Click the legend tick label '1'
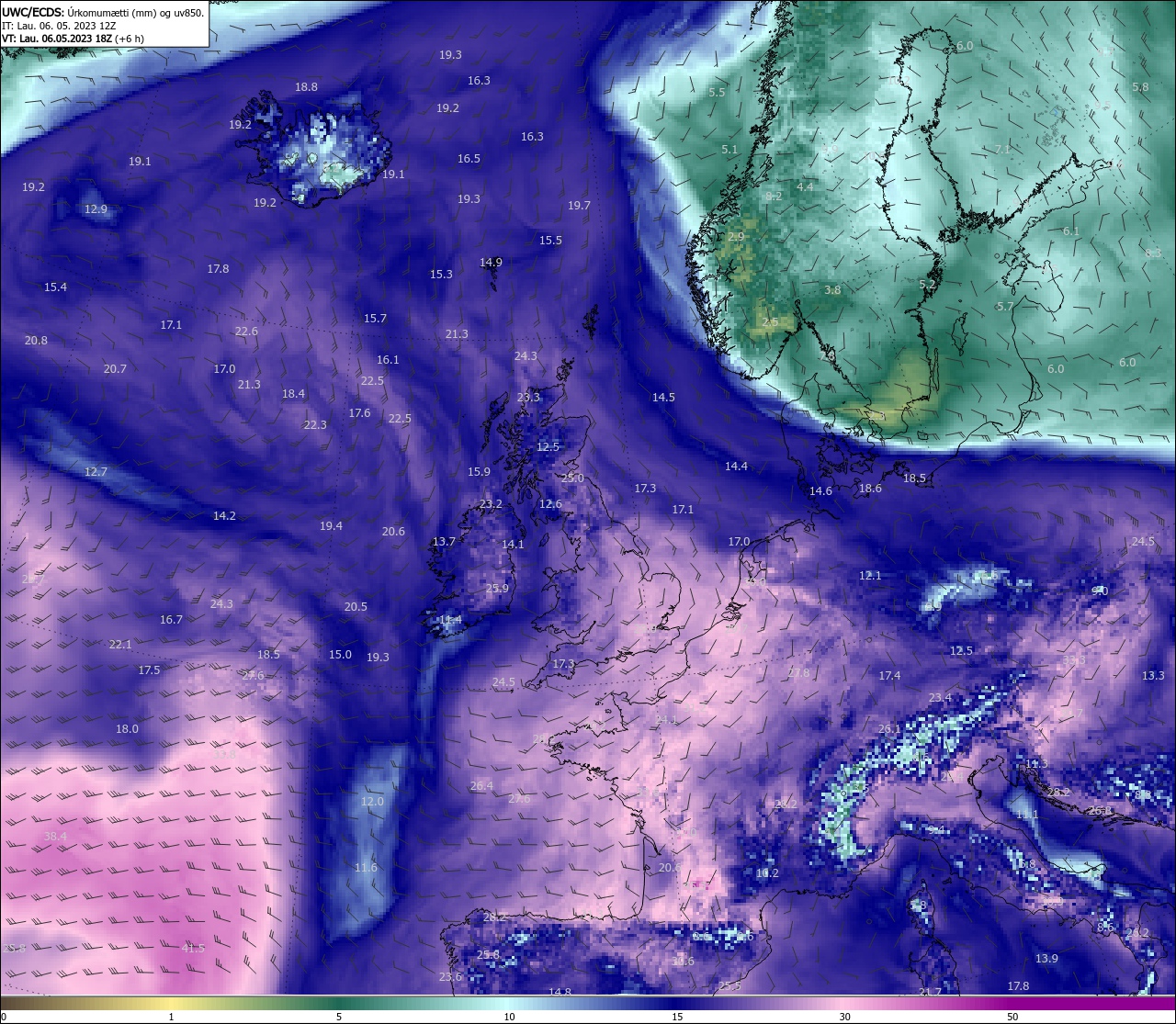This screenshot has width=1176, height=1024. tap(172, 1017)
